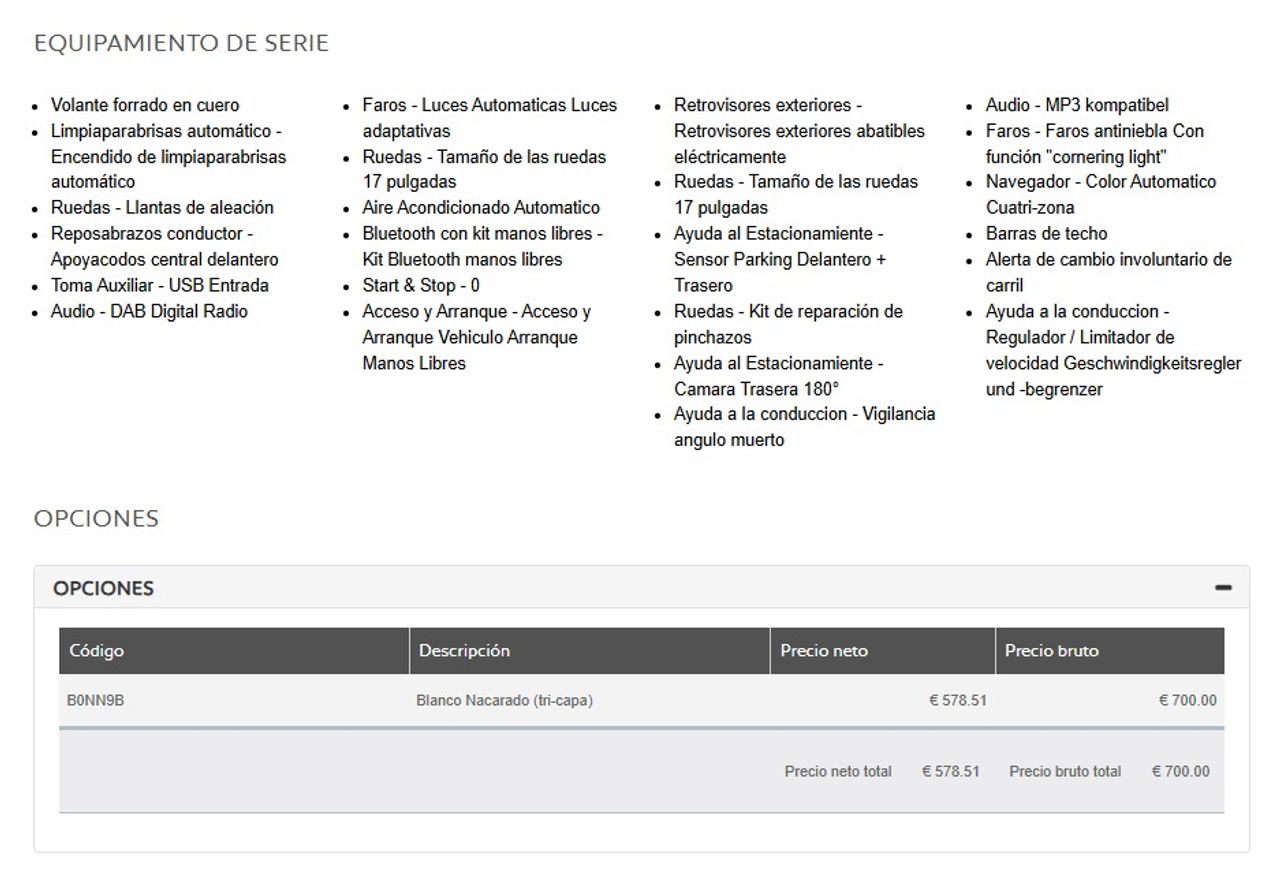The height and width of the screenshot is (884, 1280).
Task: Click the € 700.00 gross price cell
Action: pyautogui.click(x=1187, y=701)
